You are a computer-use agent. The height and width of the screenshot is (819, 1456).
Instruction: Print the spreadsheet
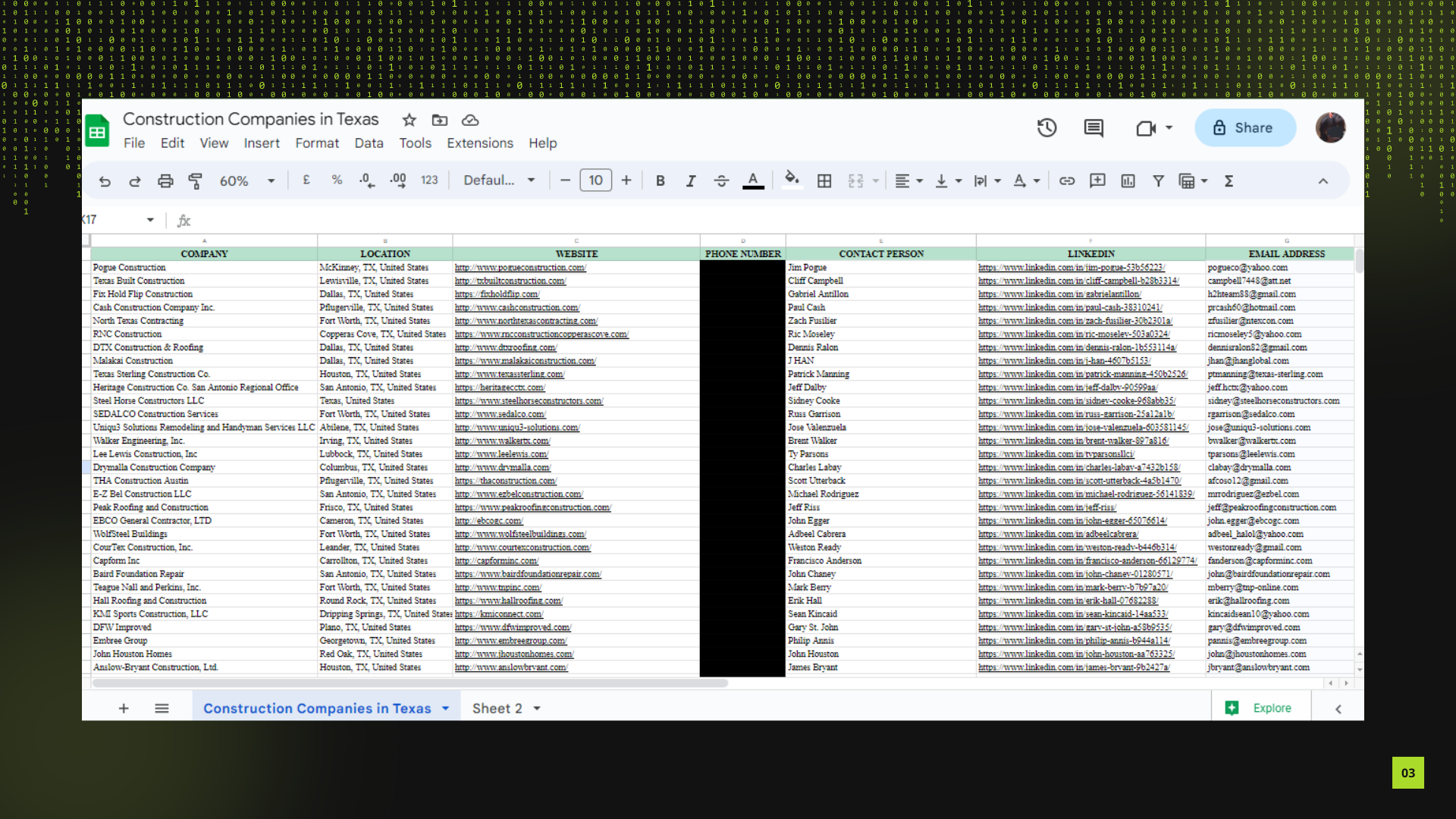[165, 181]
